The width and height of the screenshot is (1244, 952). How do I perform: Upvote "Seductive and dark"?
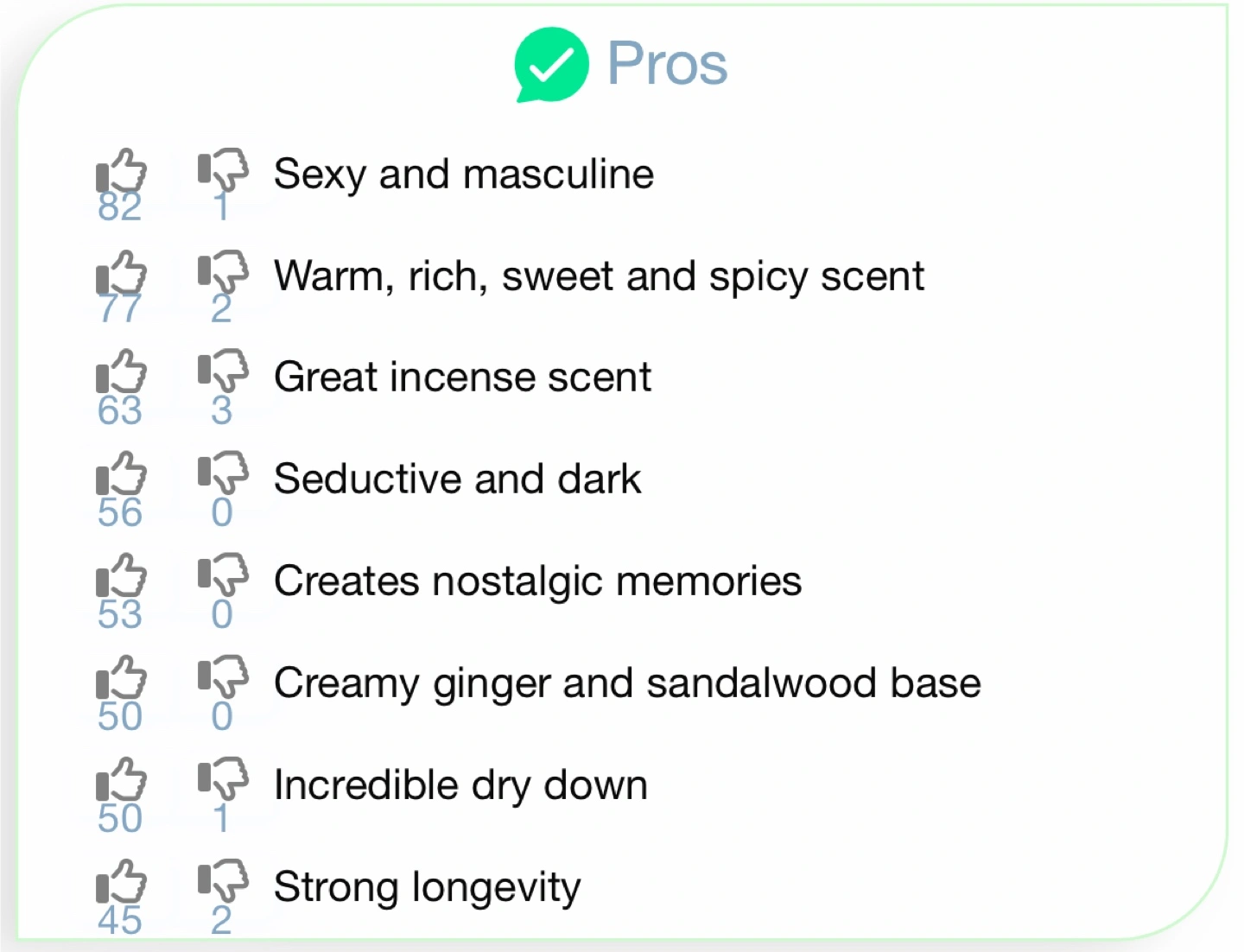121,473
